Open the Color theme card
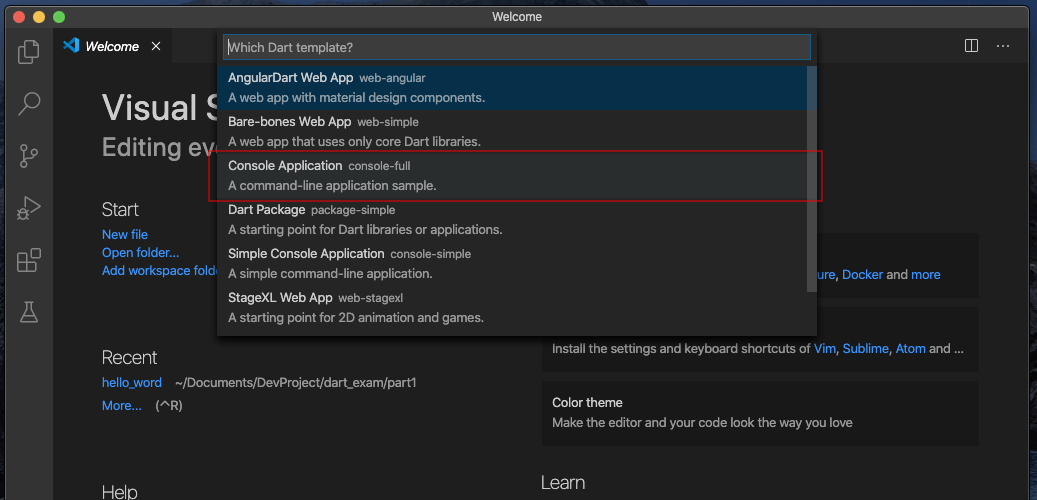1037x500 pixels. 760,413
